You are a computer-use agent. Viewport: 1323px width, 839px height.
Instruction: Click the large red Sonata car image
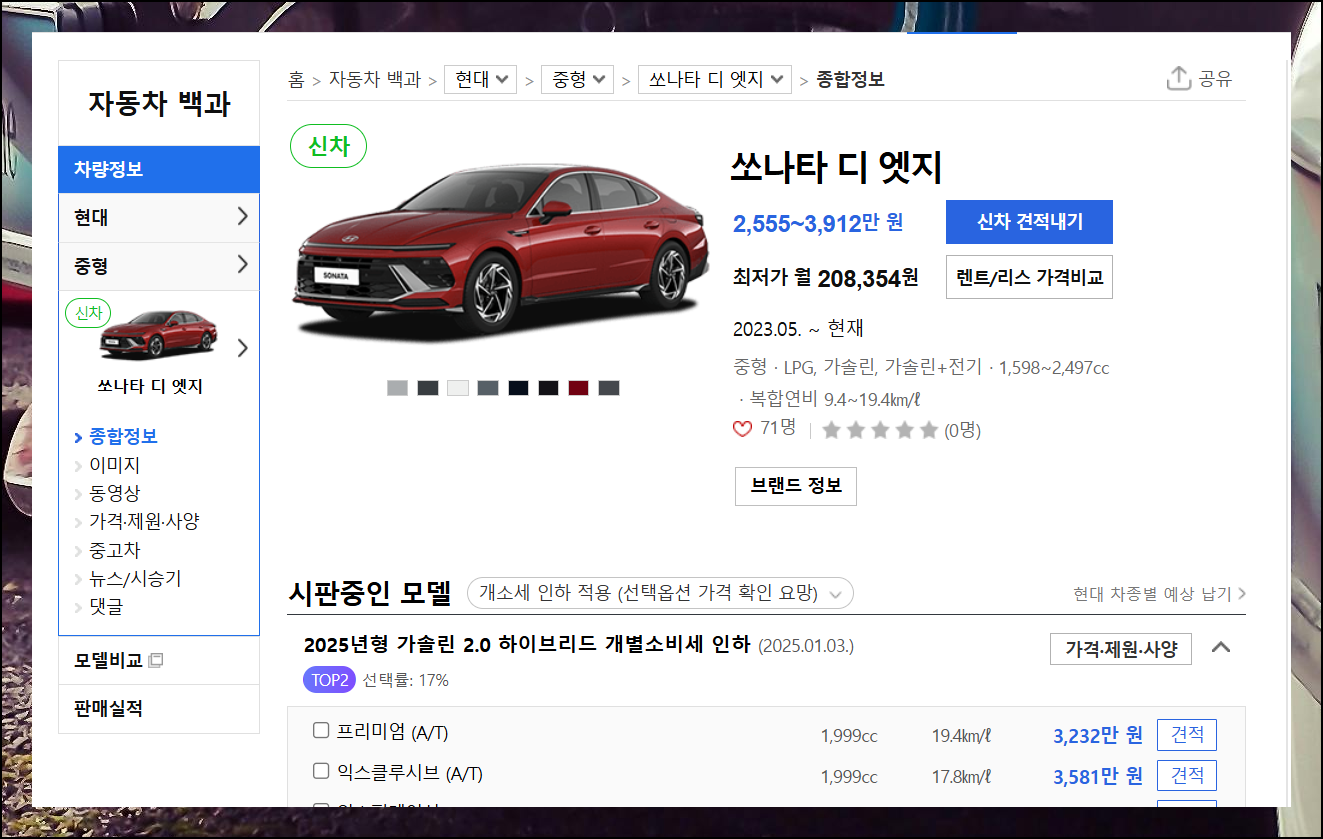pos(503,252)
